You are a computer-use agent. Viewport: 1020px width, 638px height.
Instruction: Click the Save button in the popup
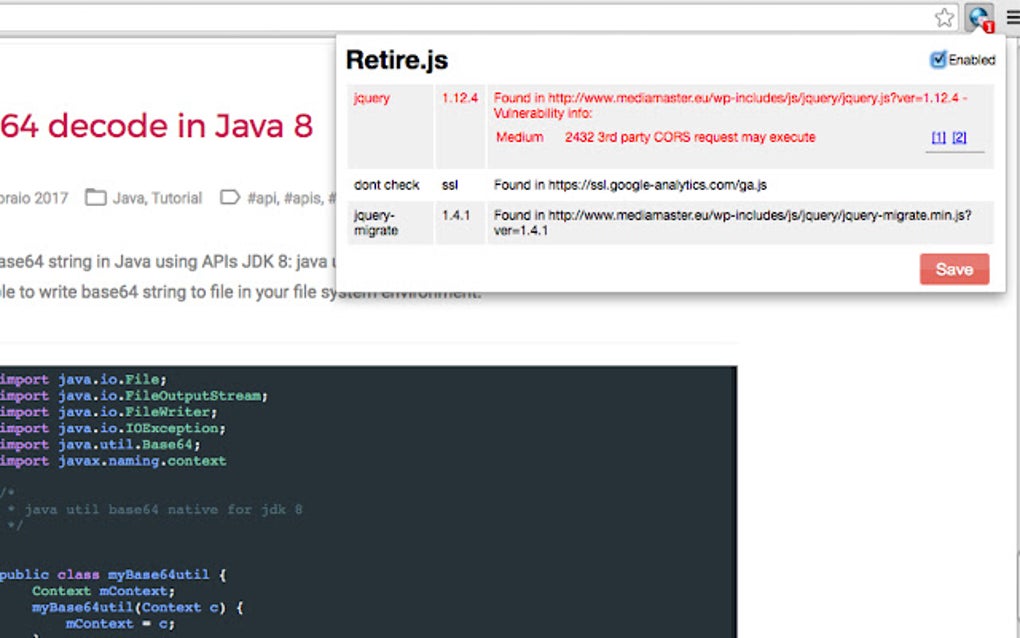click(953, 269)
